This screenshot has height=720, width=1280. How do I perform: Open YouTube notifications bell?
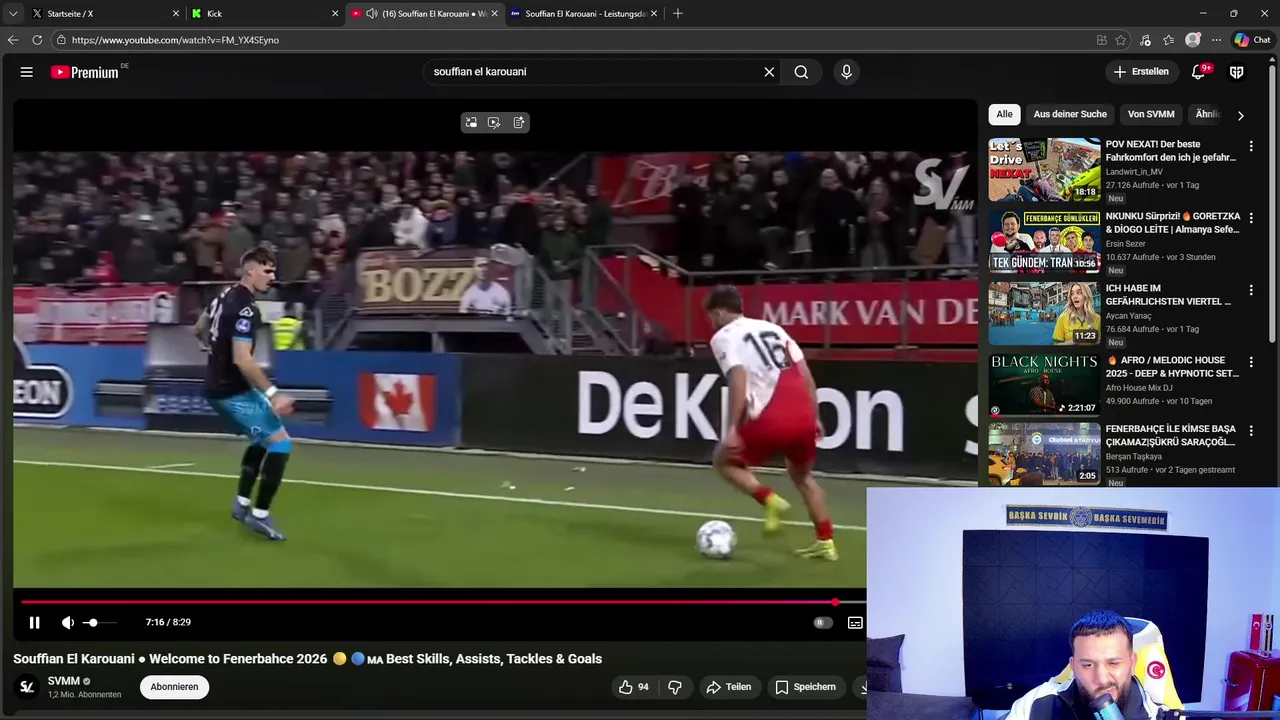point(1198,72)
